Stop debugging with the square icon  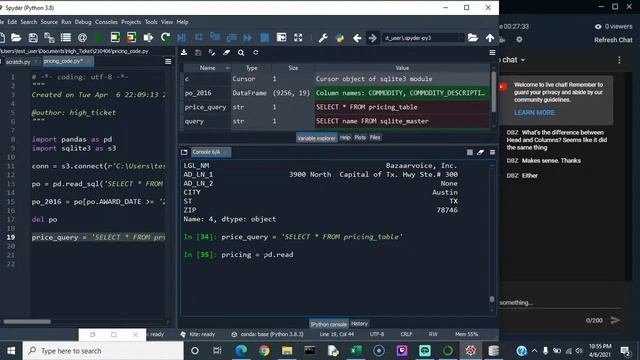(264, 38)
